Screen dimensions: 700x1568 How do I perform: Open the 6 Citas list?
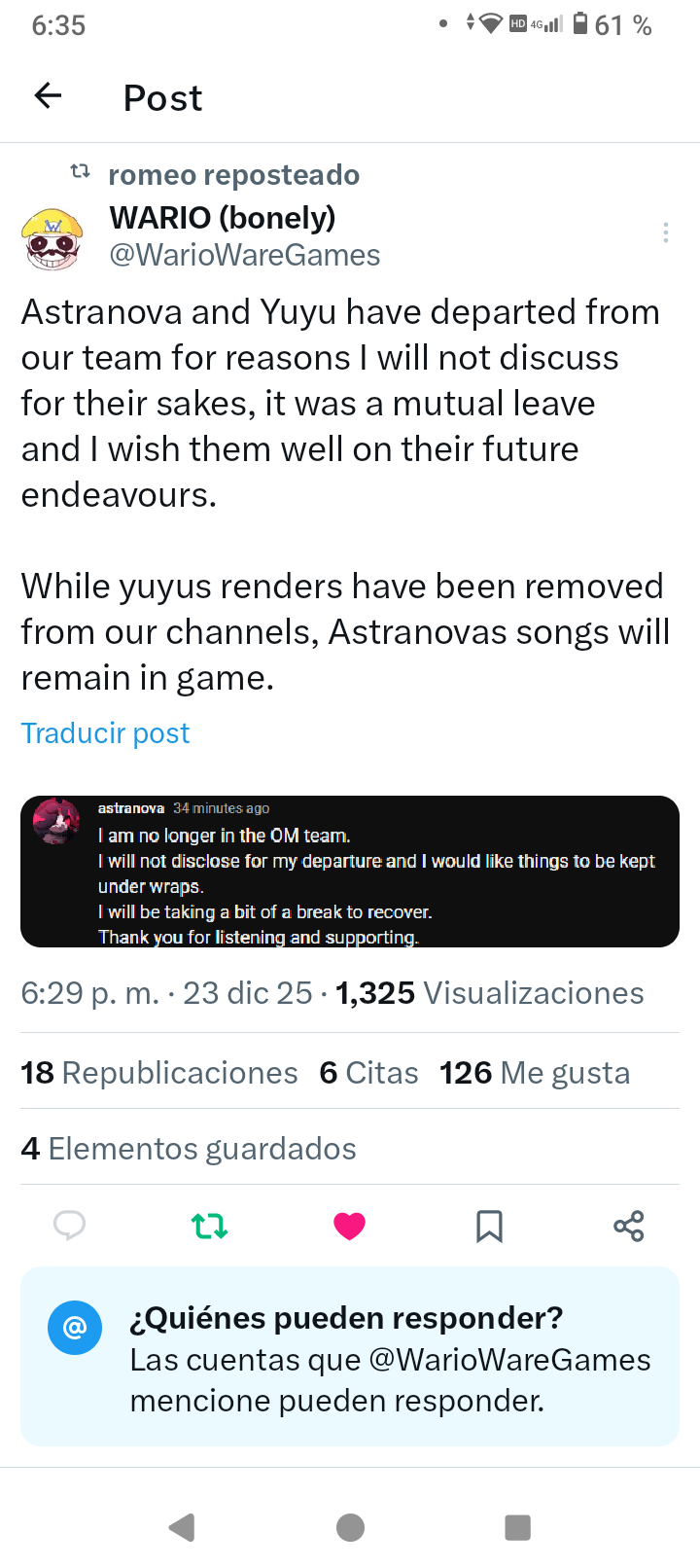(x=368, y=1072)
